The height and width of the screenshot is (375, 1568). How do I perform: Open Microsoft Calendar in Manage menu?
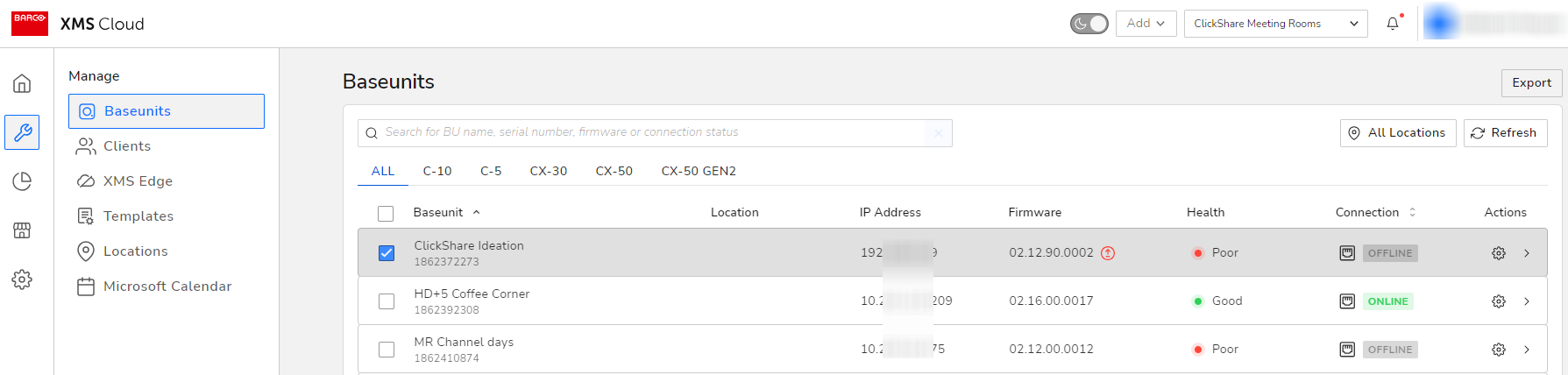tap(167, 287)
